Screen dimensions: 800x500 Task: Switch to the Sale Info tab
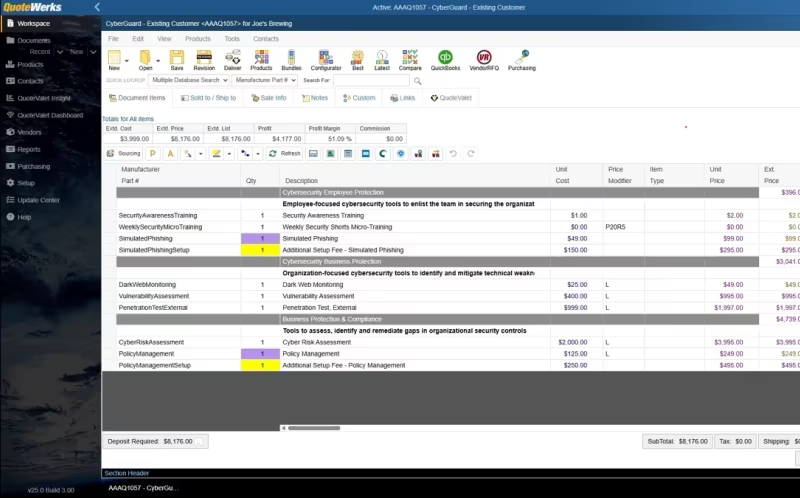point(269,98)
